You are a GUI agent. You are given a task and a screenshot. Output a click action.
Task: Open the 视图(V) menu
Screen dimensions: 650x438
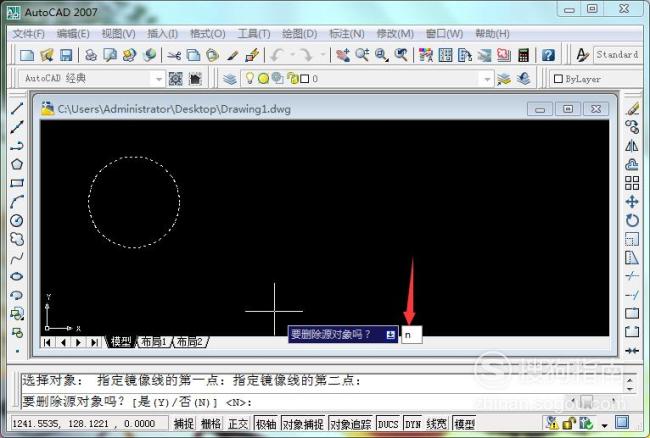pyautogui.click(x=118, y=34)
